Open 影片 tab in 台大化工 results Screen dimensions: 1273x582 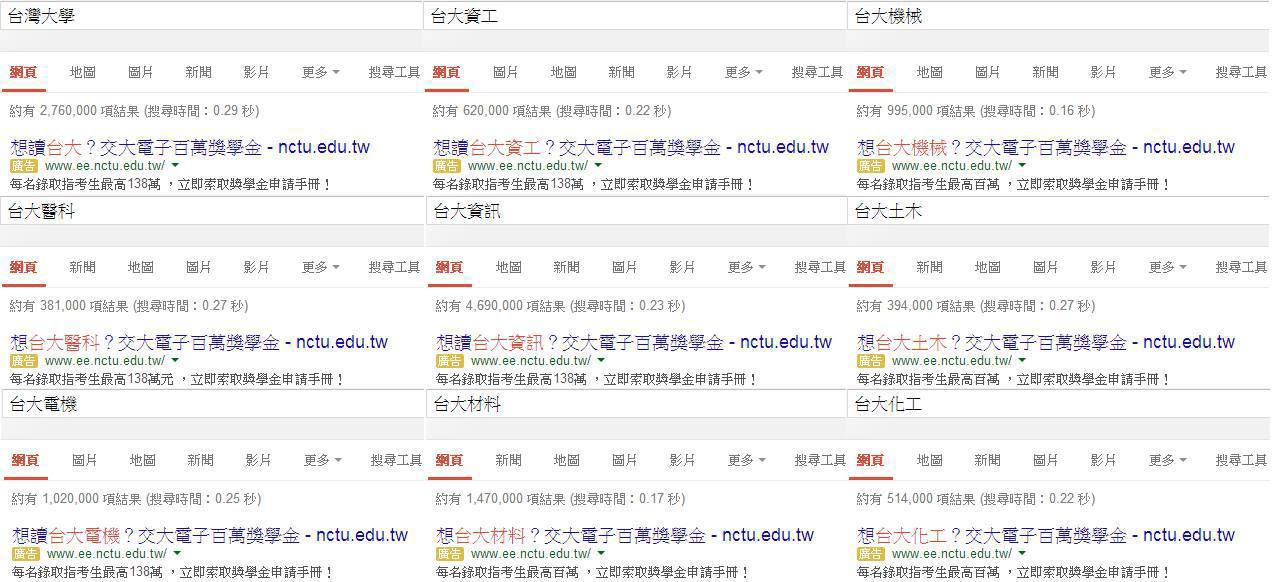tap(1103, 460)
